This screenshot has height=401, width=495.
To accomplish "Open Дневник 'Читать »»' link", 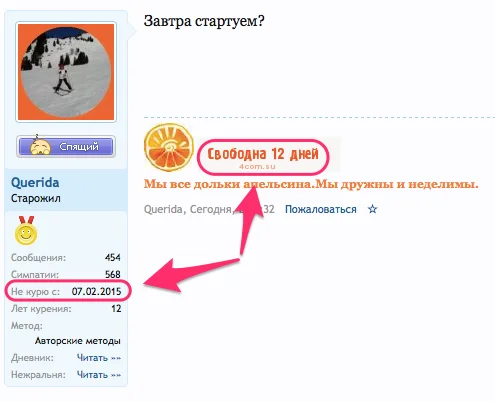I will pyautogui.click(x=99, y=358).
